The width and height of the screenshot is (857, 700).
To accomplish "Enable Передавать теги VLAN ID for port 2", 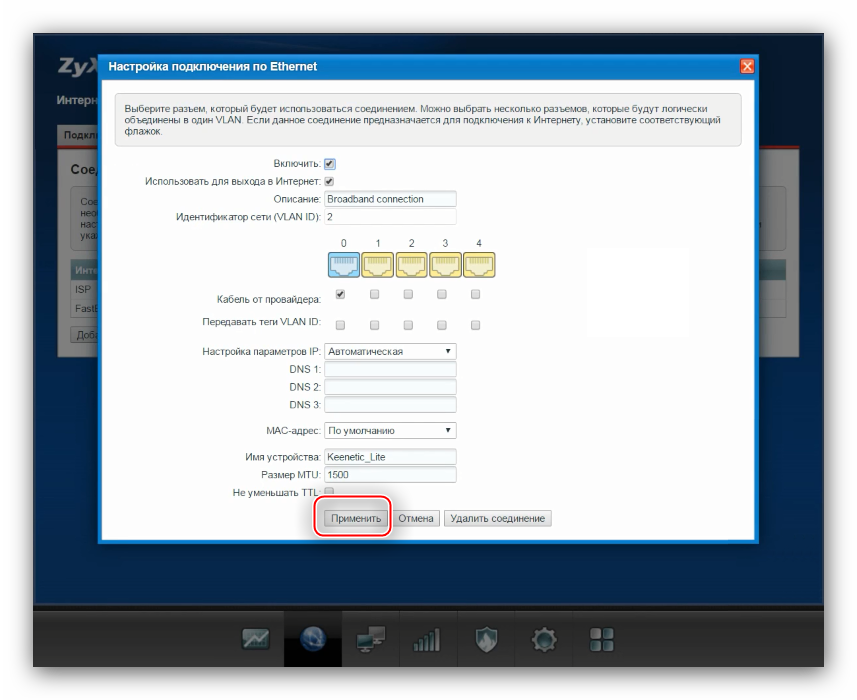I will (x=408, y=325).
